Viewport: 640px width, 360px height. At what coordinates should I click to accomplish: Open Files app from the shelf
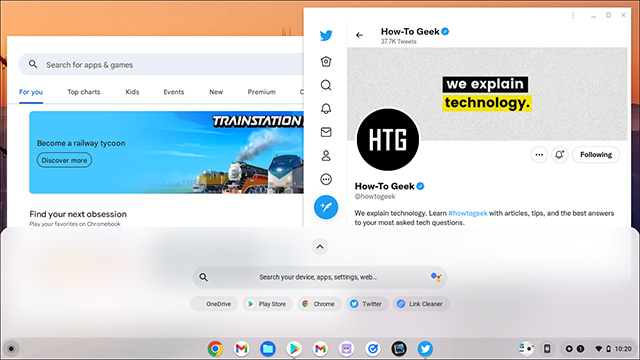(x=268, y=349)
